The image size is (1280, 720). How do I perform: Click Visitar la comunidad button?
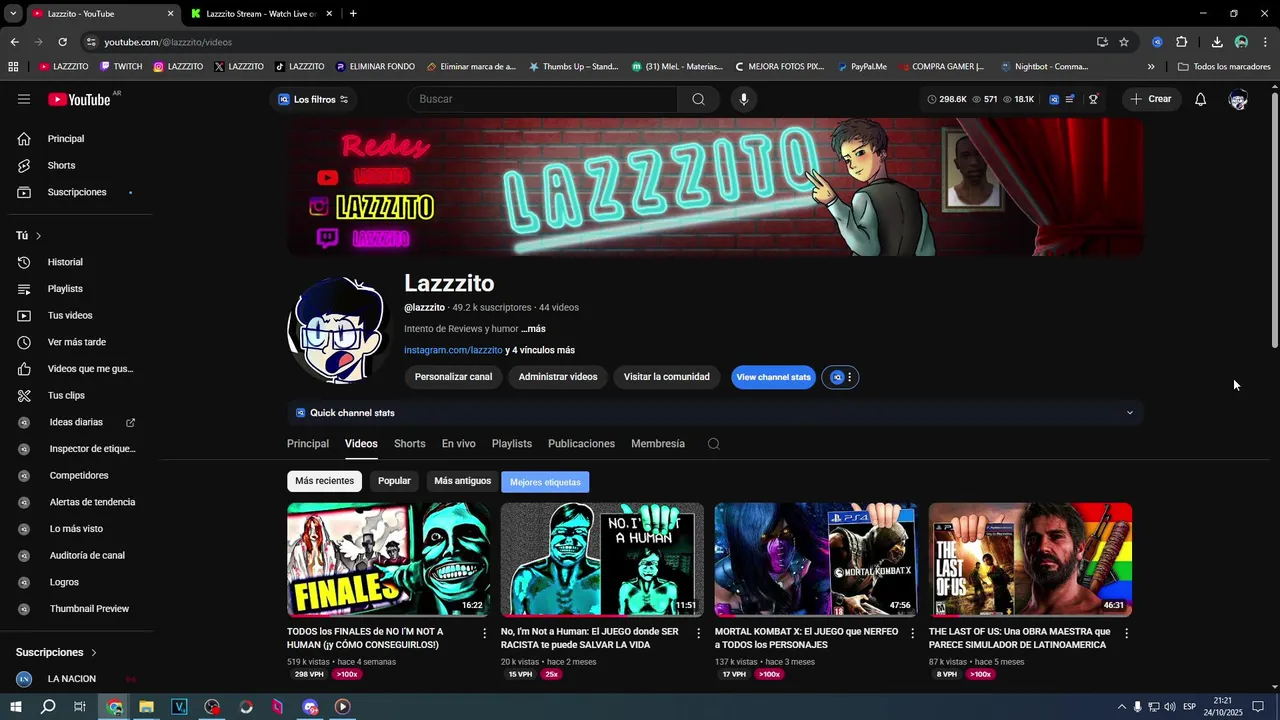pyautogui.click(x=667, y=377)
